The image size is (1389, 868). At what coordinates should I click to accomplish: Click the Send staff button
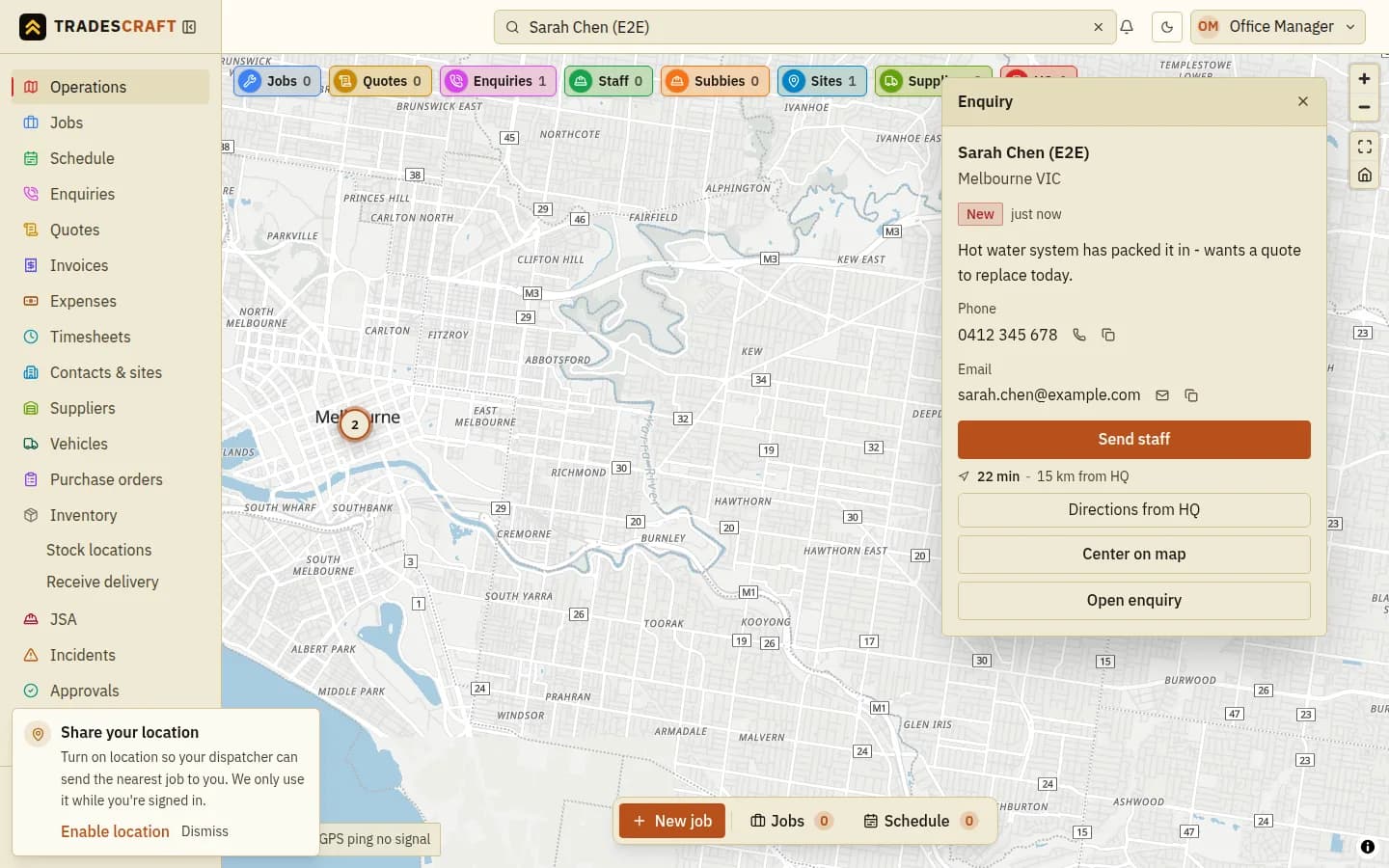1133,439
